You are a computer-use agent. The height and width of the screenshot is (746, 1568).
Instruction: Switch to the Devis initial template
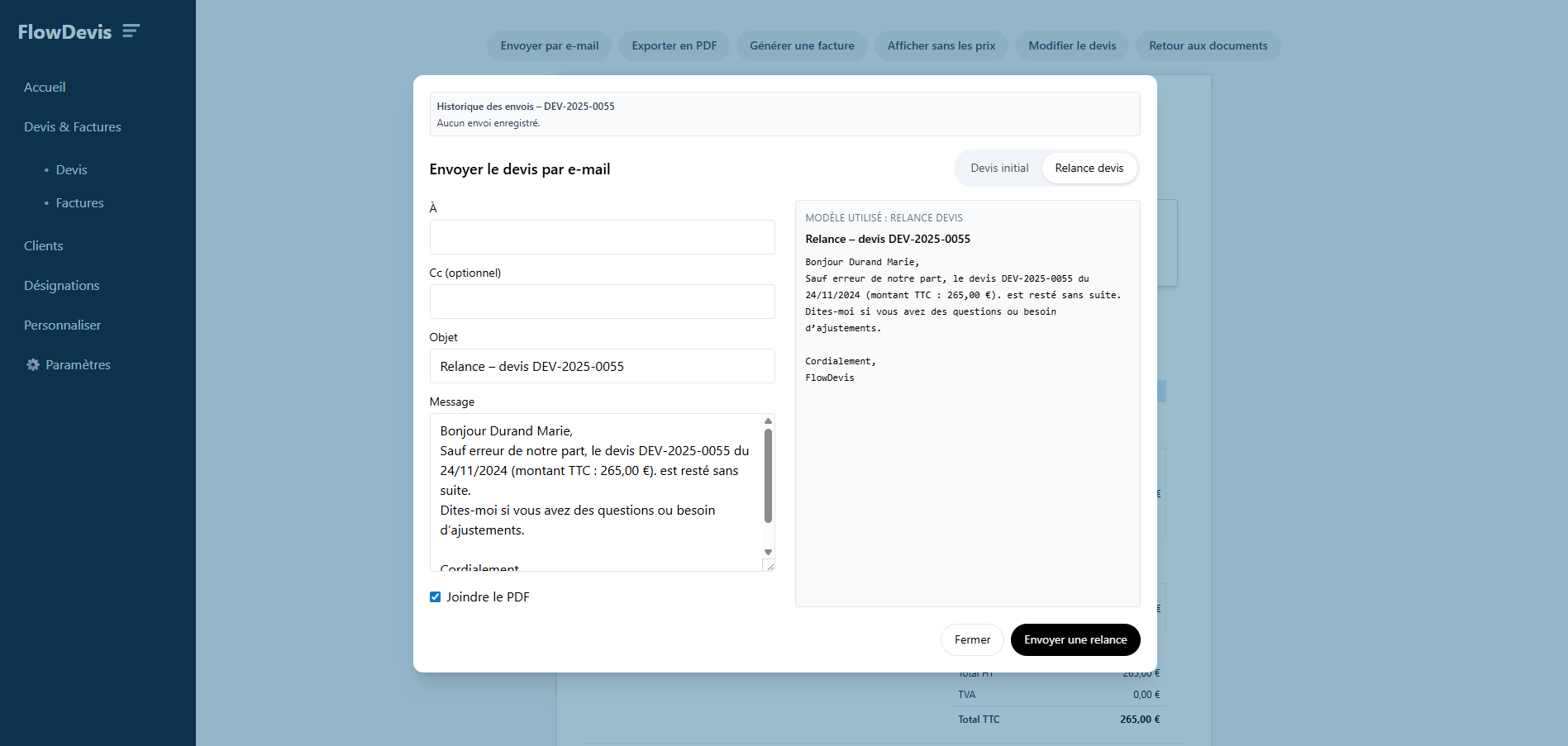[998, 169]
